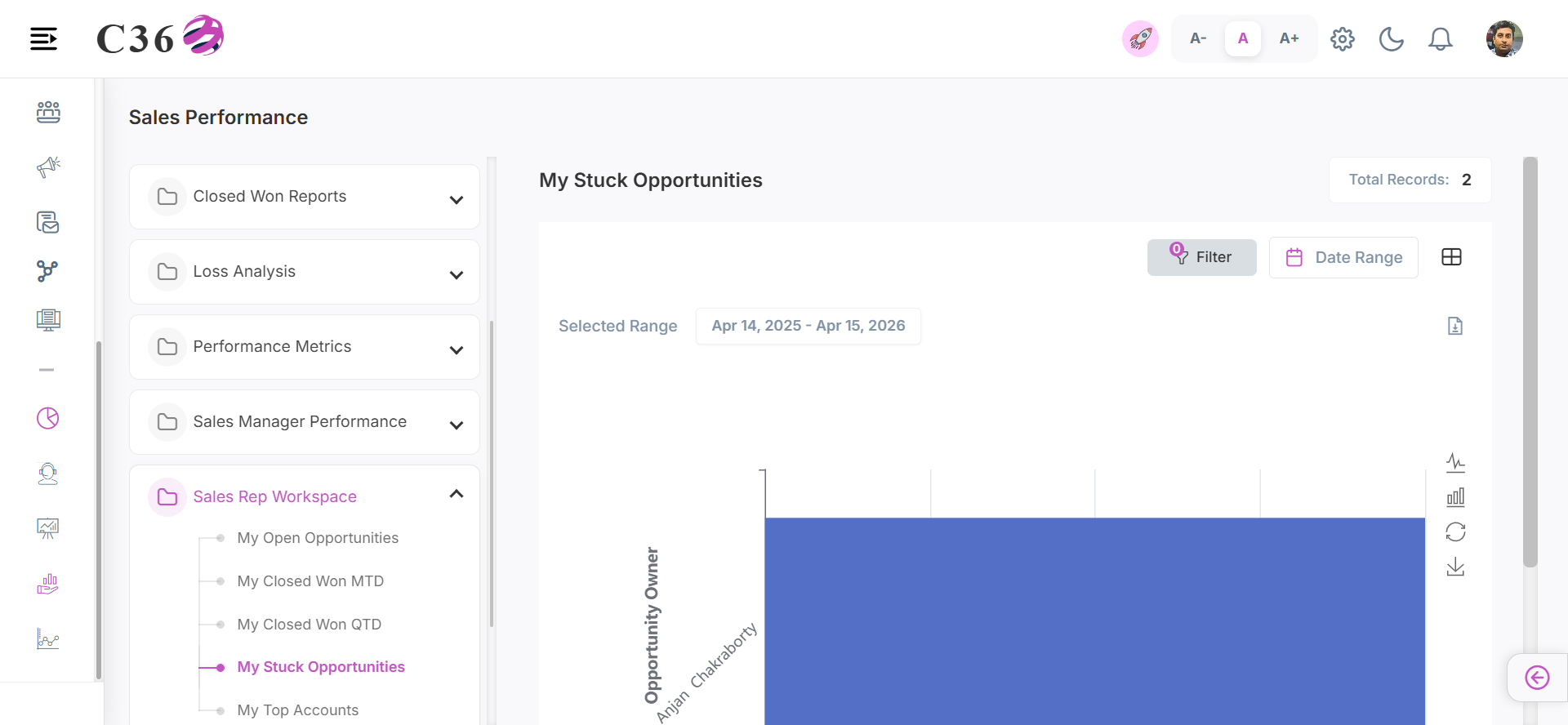Open the monitor sidebar icon

(x=48, y=320)
